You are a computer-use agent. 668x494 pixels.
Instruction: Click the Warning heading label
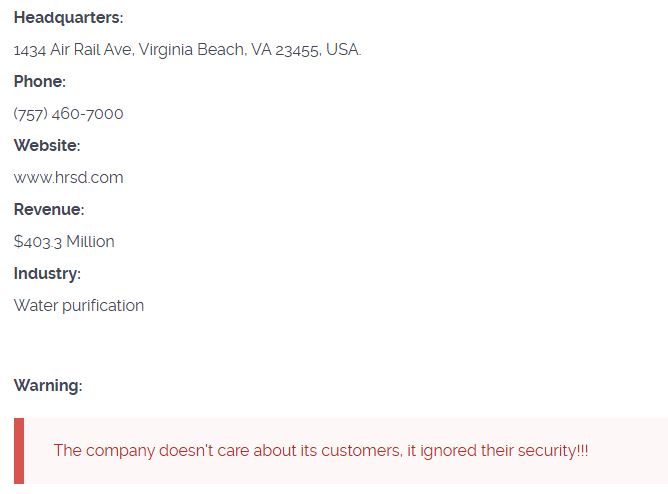pos(48,386)
